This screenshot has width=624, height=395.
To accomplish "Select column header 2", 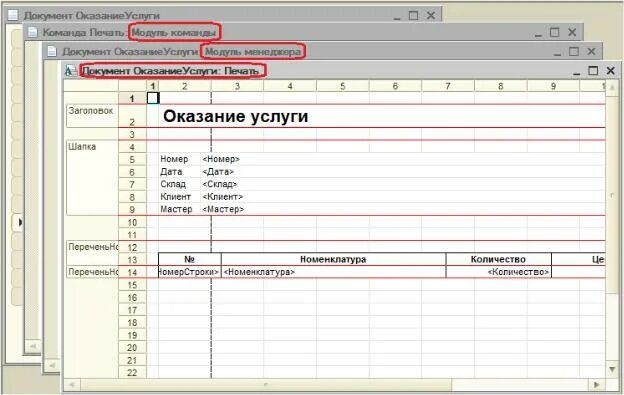I will [185, 86].
